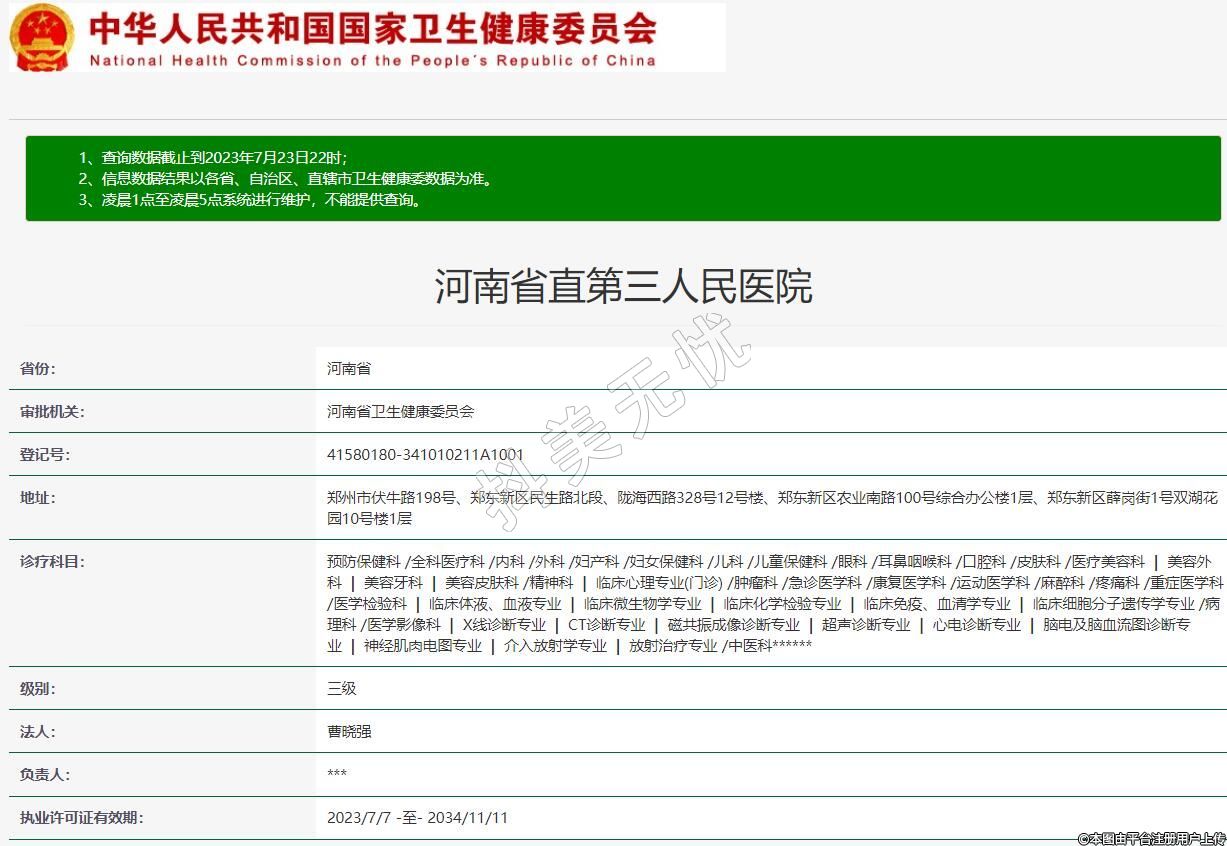Viewport: 1227px width, 846px height.
Task: Click the first notice about query data cutoff
Action: click(x=213, y=158)
